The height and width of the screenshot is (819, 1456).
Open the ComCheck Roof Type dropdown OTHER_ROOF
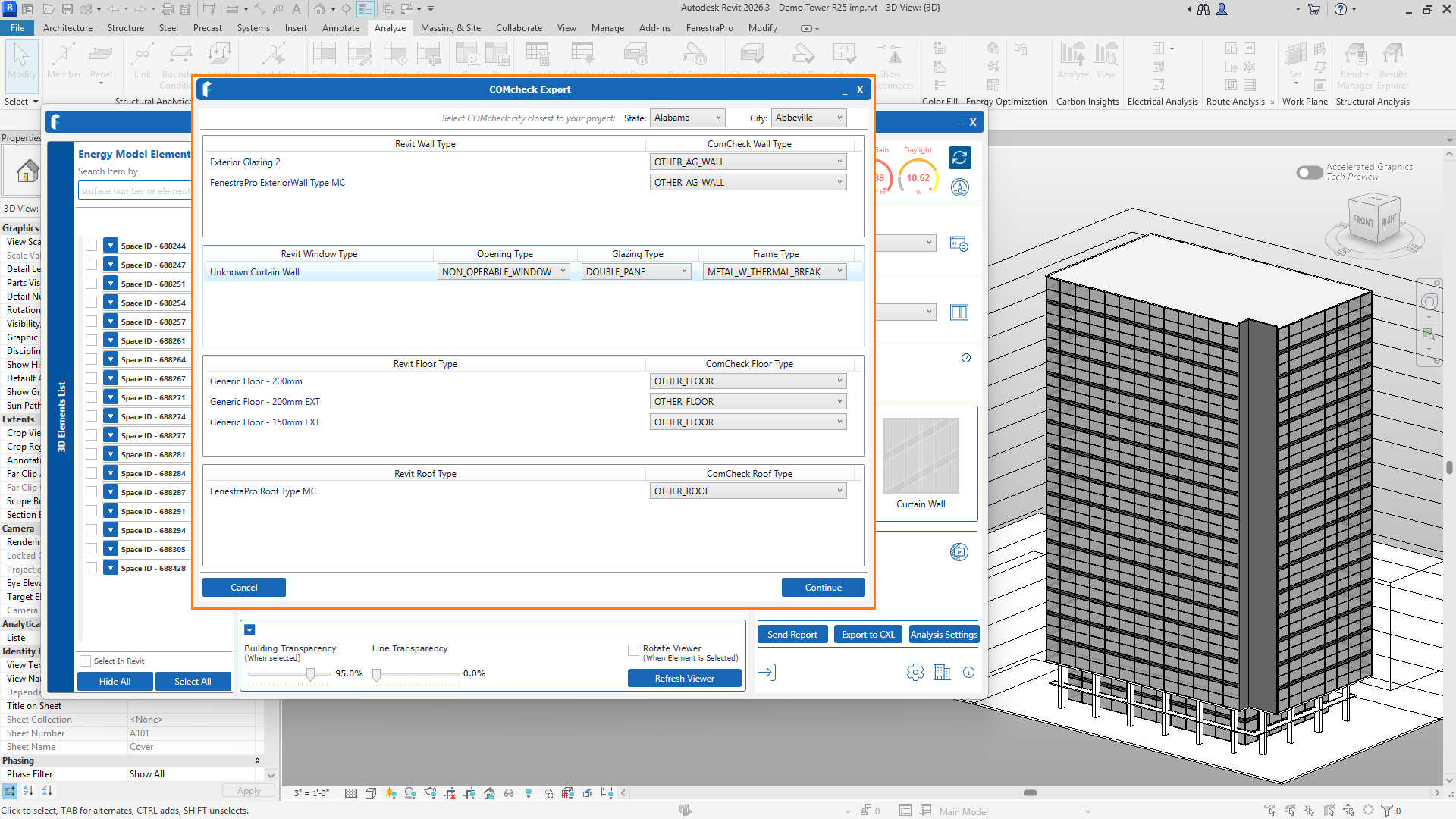click(x=748, y=491)
